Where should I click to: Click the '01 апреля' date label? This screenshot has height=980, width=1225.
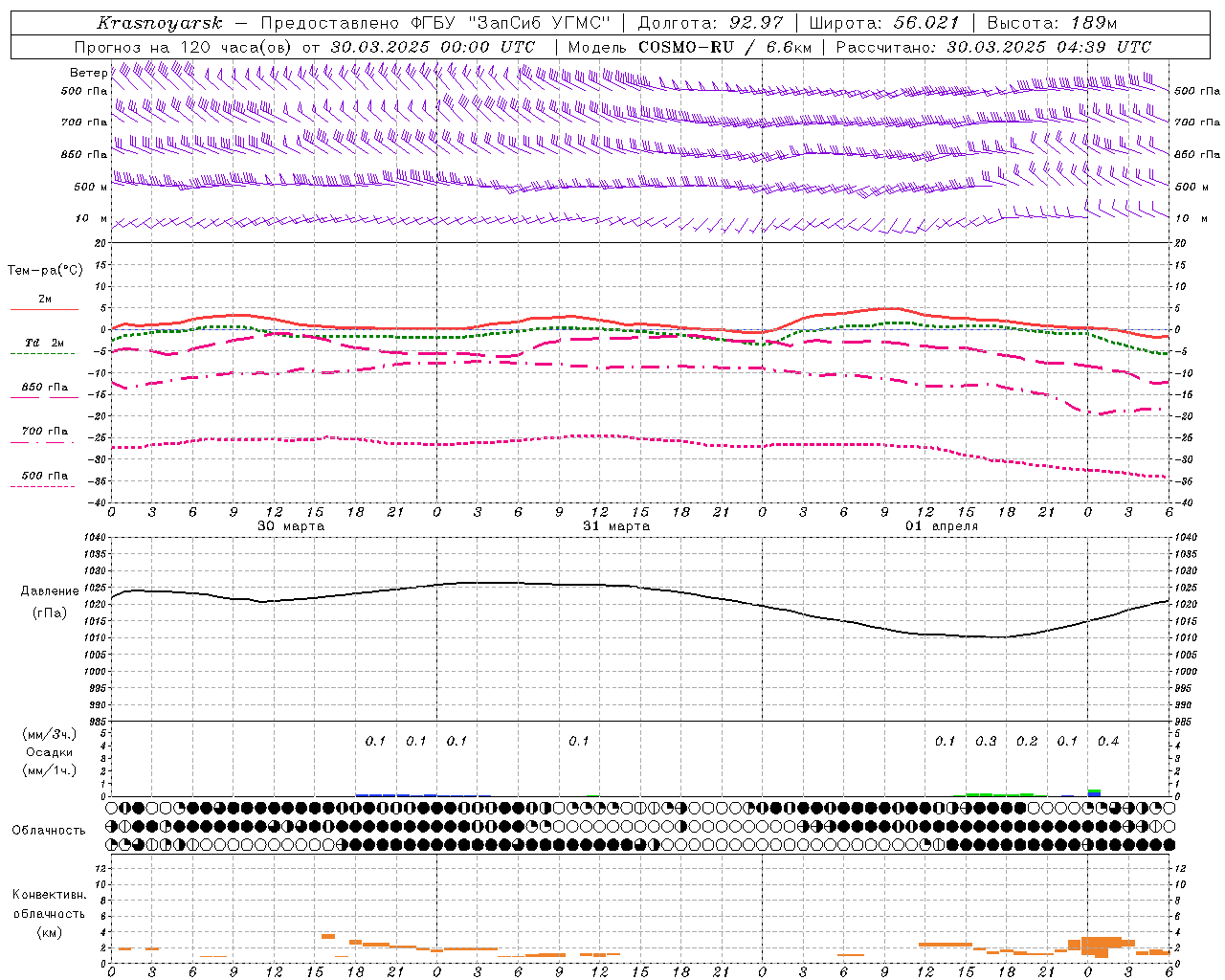[942, 526]
